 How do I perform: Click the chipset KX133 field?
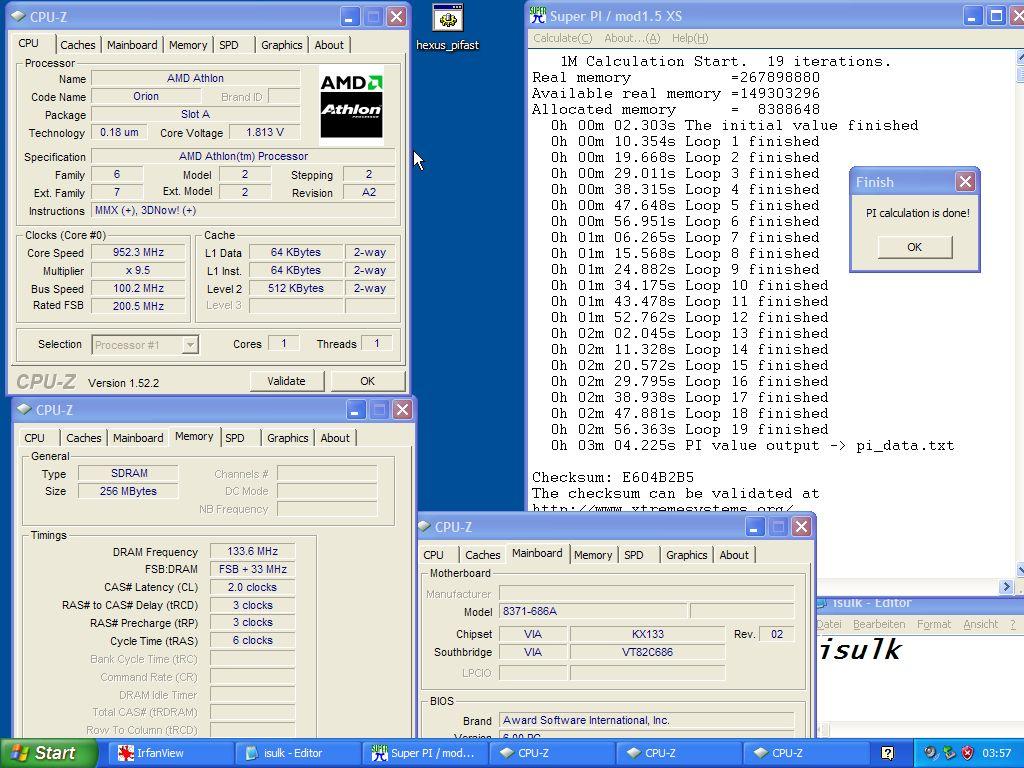pos(647,633)
